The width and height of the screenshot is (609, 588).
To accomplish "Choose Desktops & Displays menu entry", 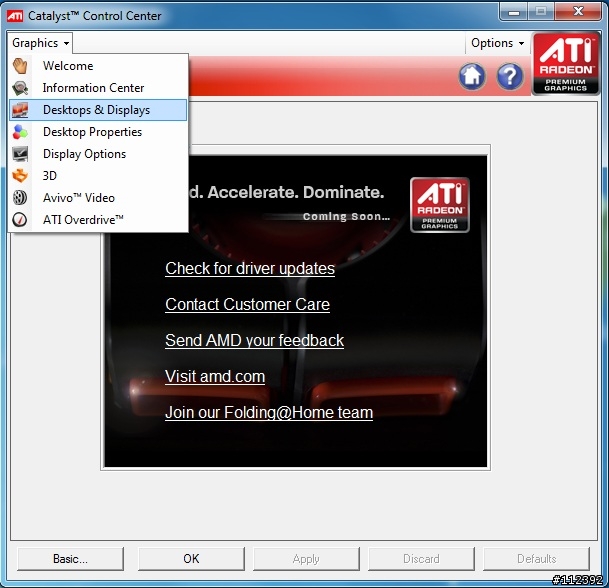I will click(98, 110).
